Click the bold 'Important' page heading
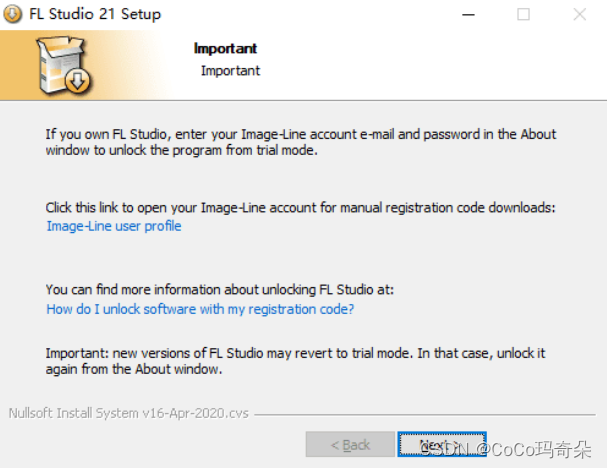 (x=225, y=48)
